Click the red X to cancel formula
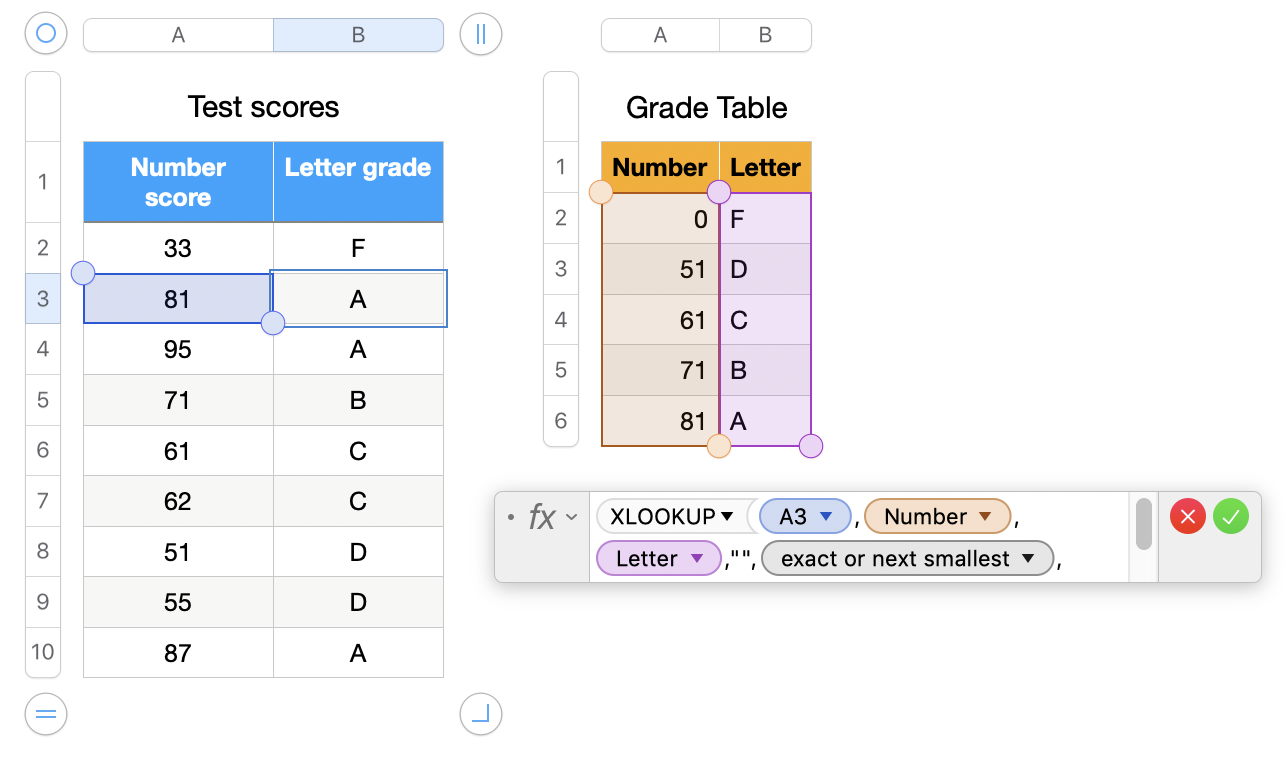Image resolution: width=1284 pixels, height=768 pixels. pyautogui.click(x=1187, y=517)
